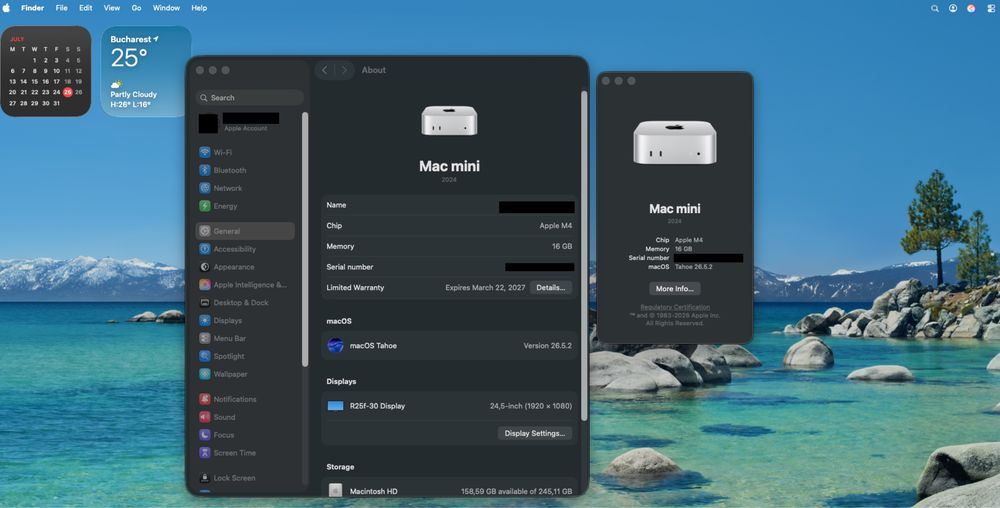
Task: Click More Info... in About window
Action: 675,289
